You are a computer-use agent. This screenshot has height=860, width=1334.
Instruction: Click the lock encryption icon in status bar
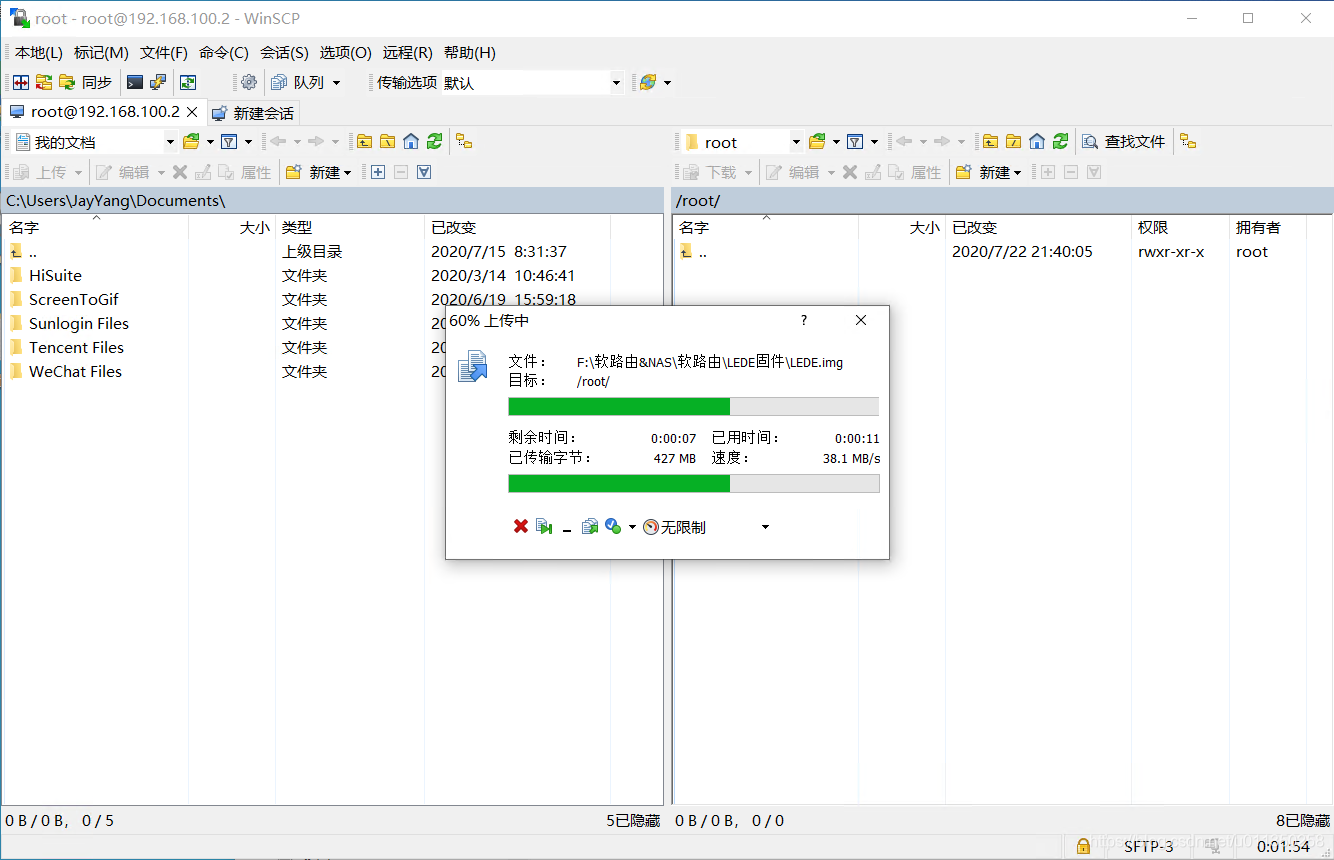(1083, 846)
